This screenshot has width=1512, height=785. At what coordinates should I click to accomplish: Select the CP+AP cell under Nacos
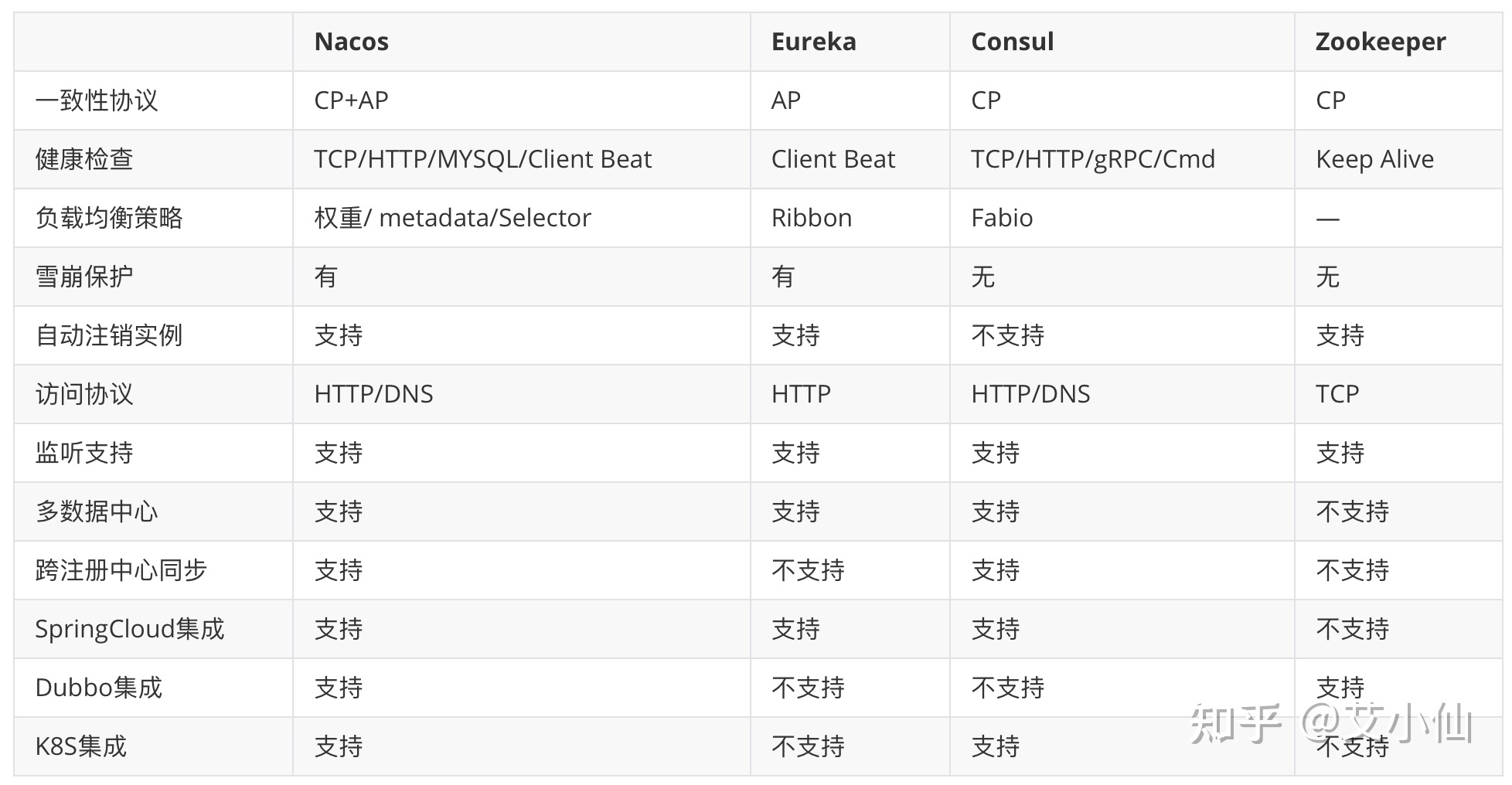(351, 100)
